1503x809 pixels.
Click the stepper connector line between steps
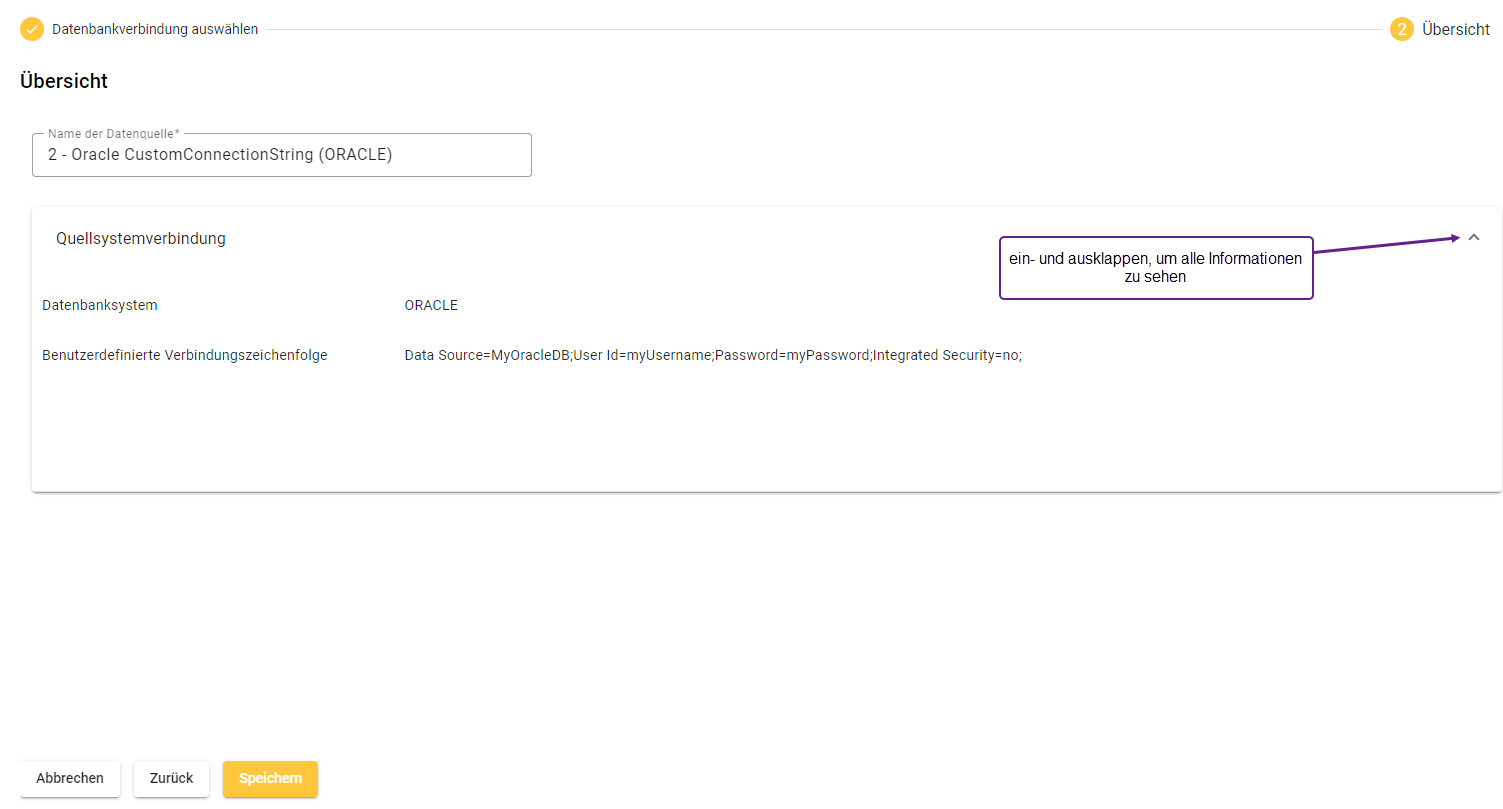(x=820, y=30)
